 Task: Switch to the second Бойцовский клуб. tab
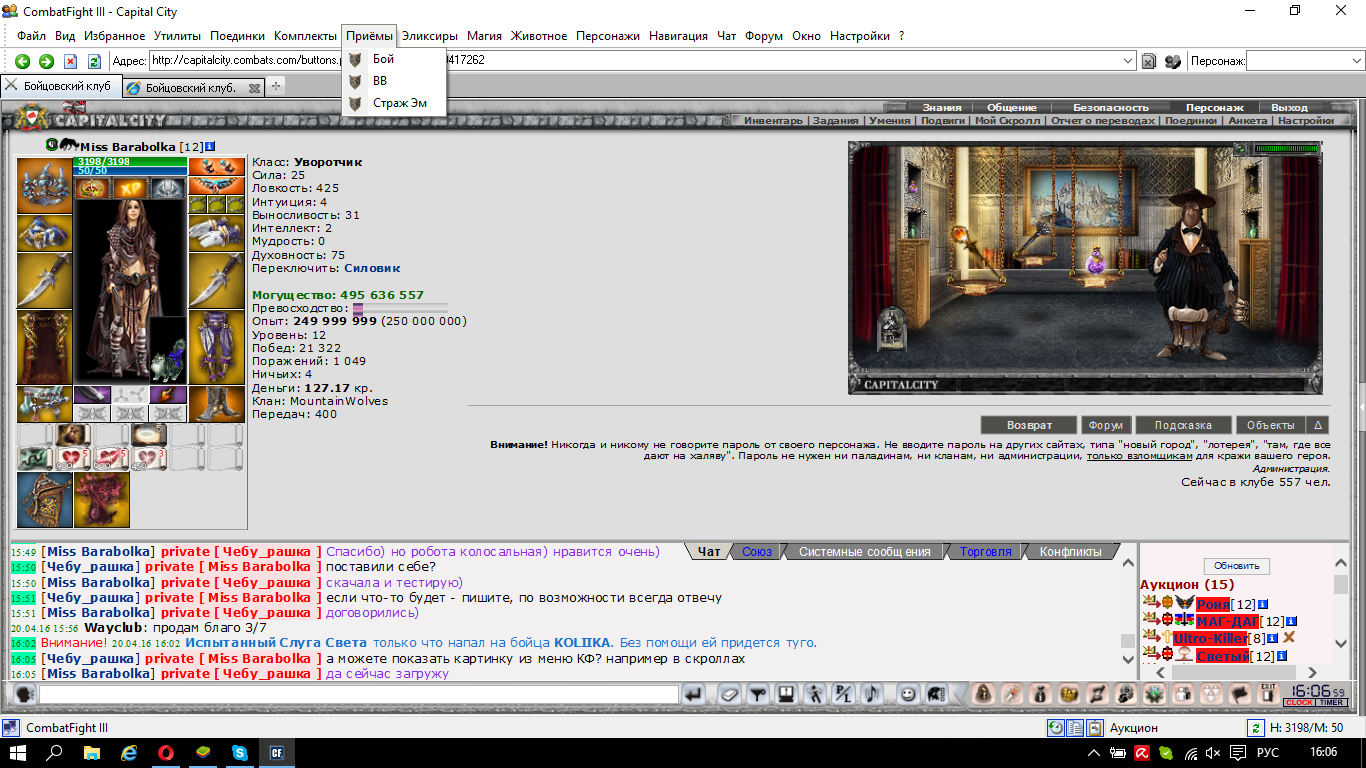pos(194,87)
